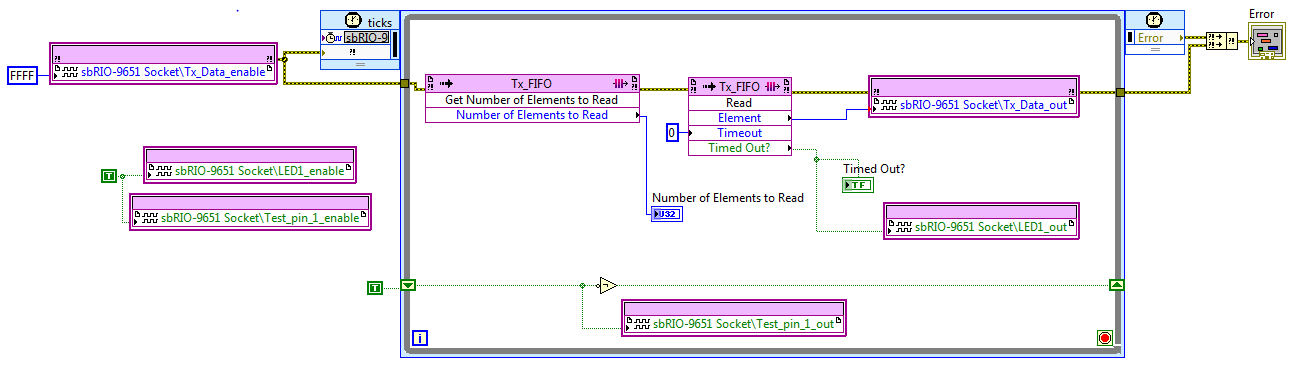Click the Tx_FIFO Read node header

pyautogui.click(x=740, y=87)
